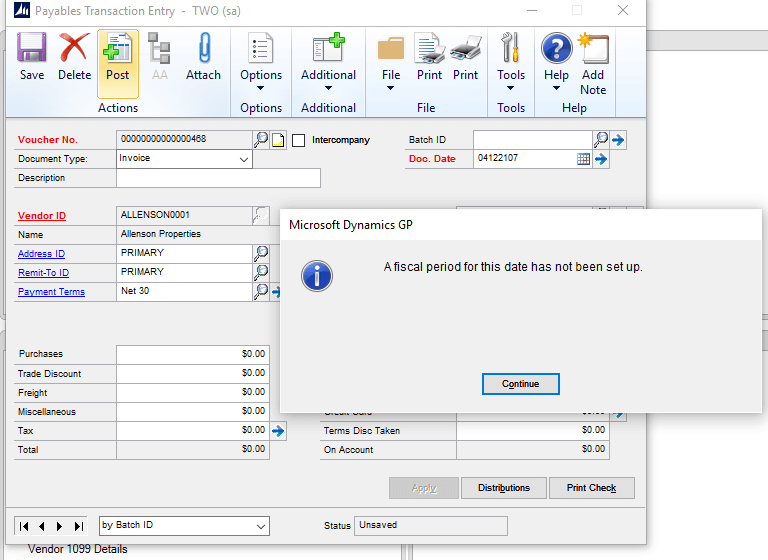The width and height of the screenshot is (768, 560).
Task: Open the Vendor ID link
Action: [42, 216]
